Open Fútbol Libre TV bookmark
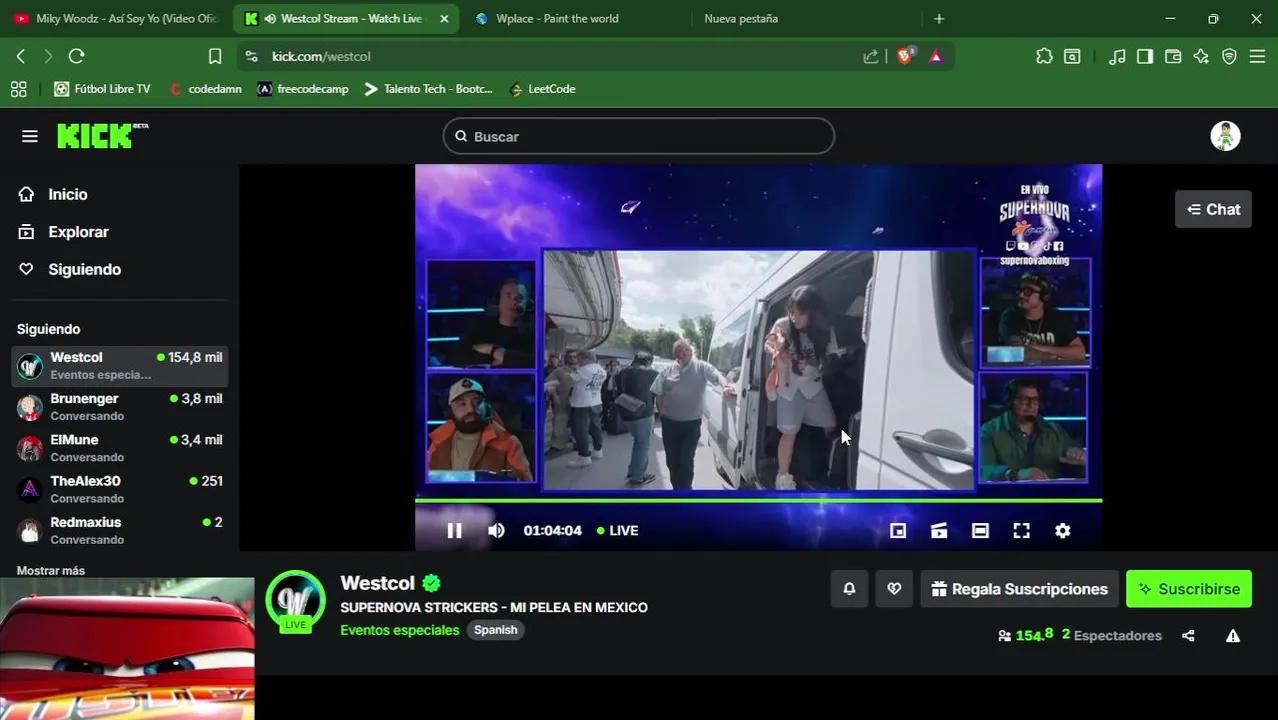Screen dimensions: 1278x720 click(102, 89)
